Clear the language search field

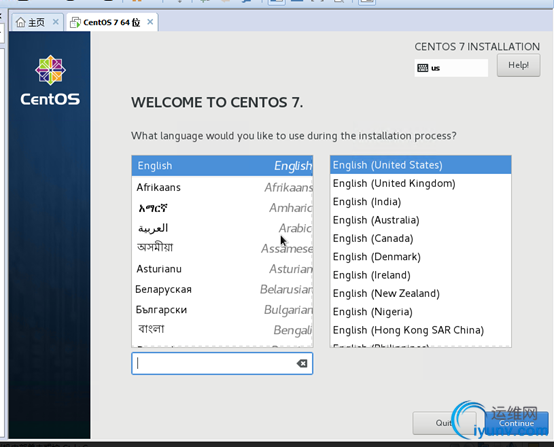(x=302, y=363)
